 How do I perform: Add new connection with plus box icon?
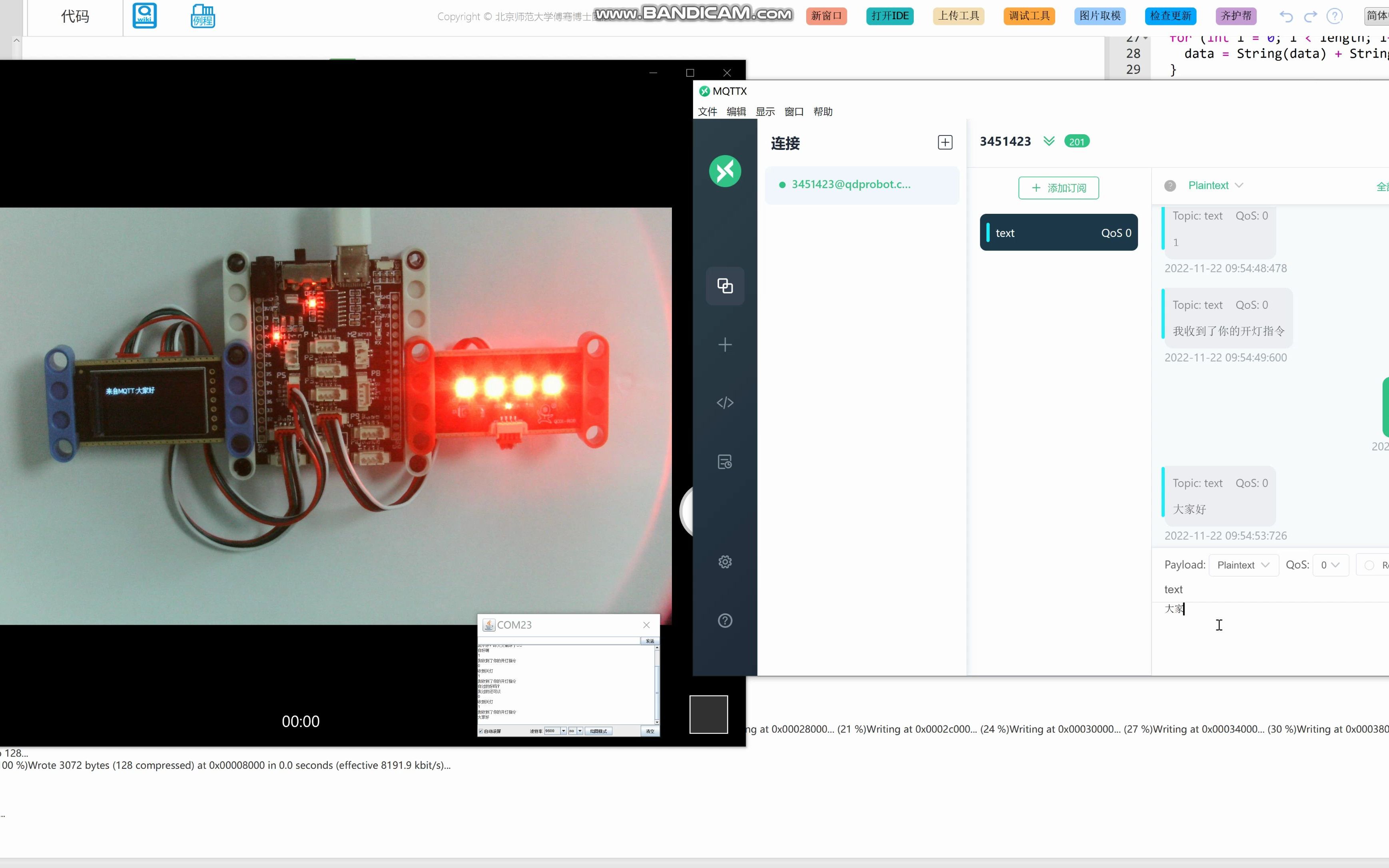tap(945, 142)
